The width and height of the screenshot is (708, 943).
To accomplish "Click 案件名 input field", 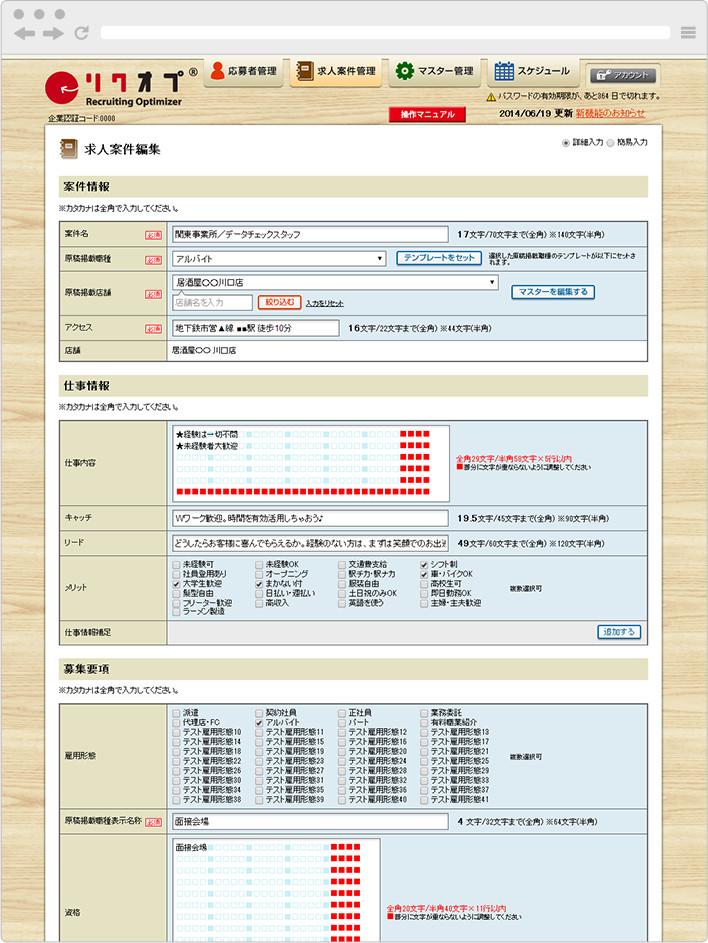I will pos(310,234).
